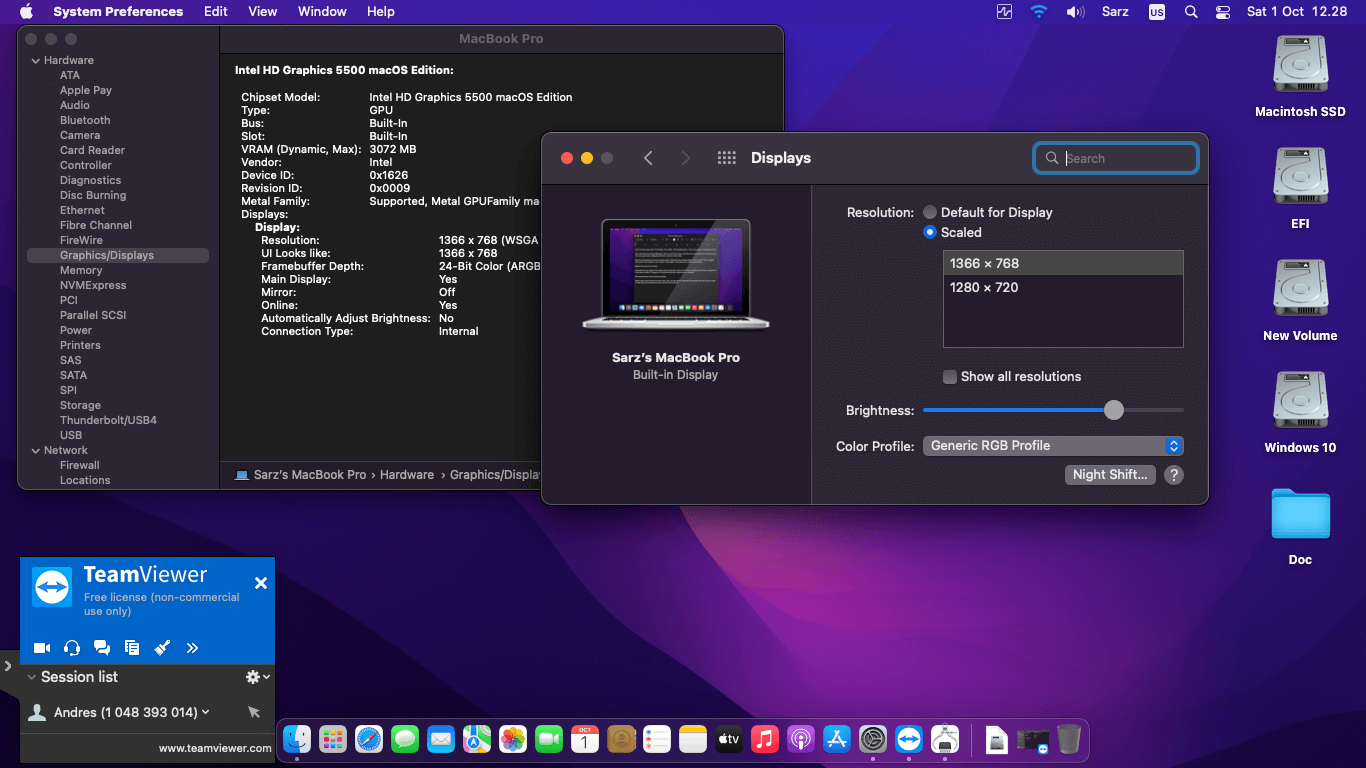Enable Show all resolutions
Image resolution: width=1366 pixels, height=768 pixels.
click(x=949, y=377)
